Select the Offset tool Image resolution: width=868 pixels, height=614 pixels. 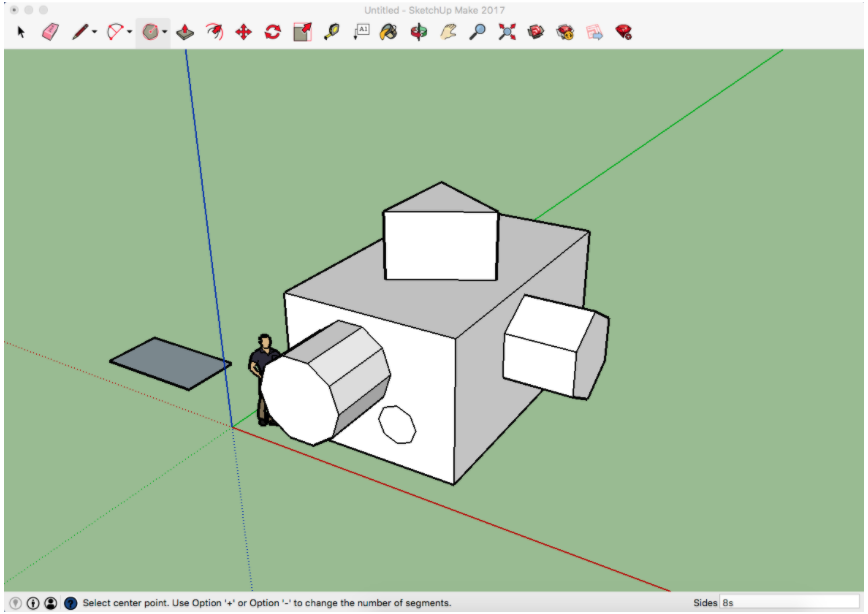[x=214, y=32]
